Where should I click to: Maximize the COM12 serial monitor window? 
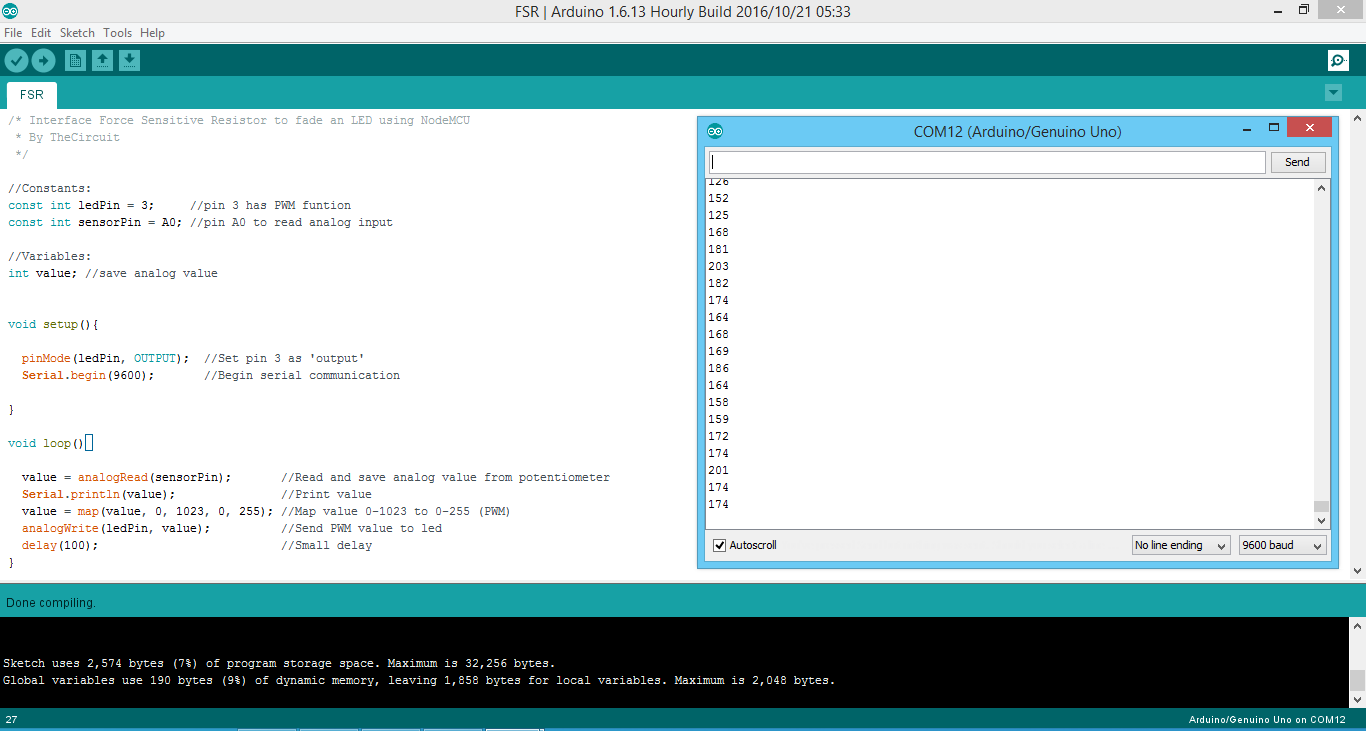point(1274,129)
